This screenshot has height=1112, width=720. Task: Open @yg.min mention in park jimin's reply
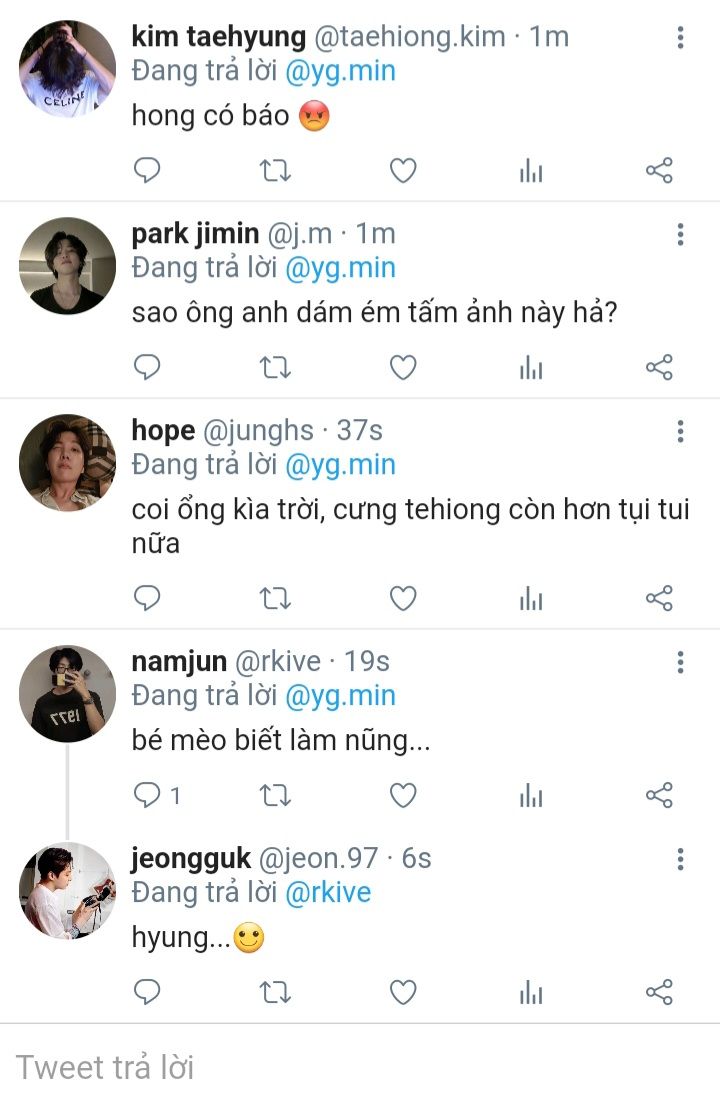click(340, 268)
